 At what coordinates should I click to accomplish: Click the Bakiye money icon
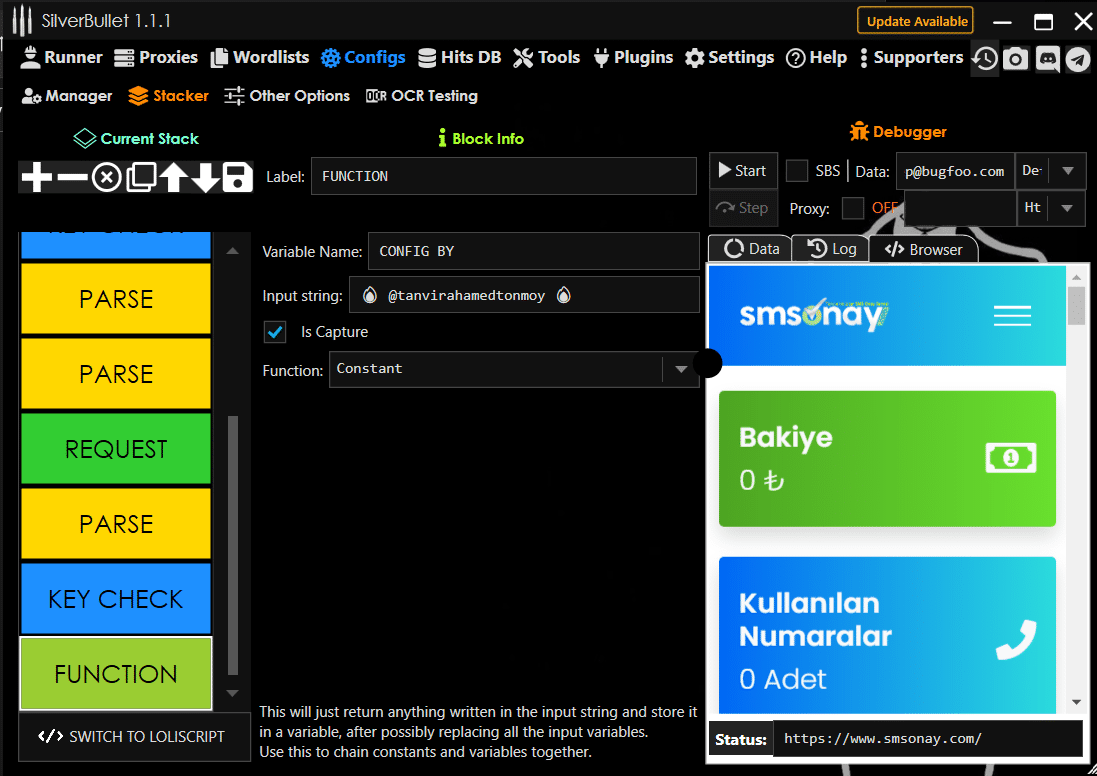(x=1011, y=458)
